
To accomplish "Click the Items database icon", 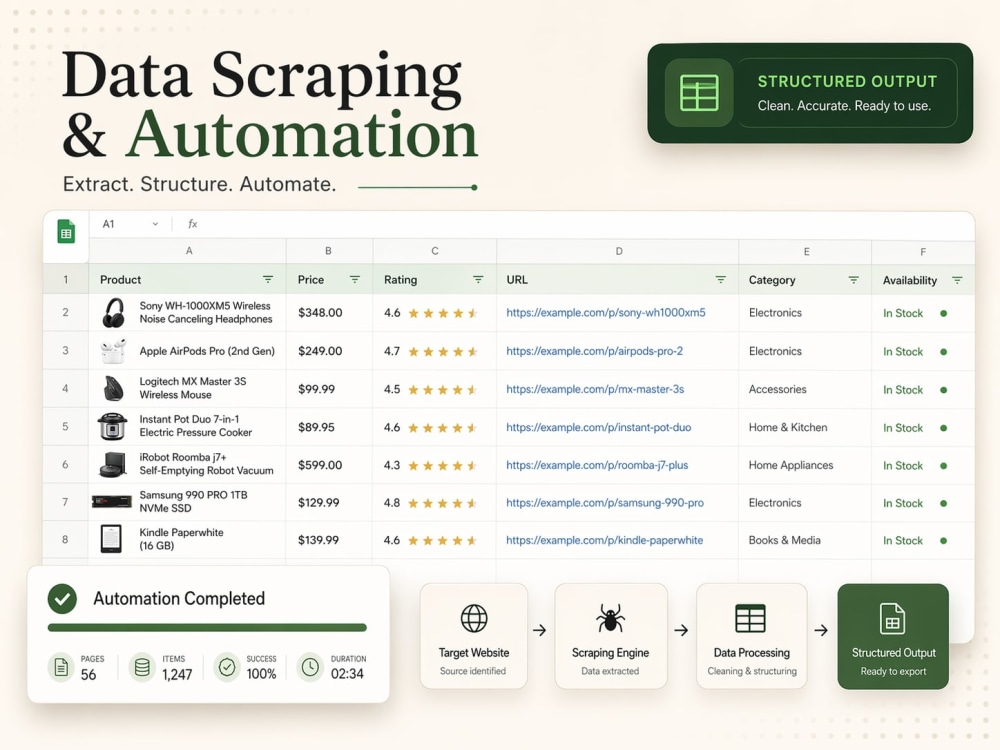I will click(142, 667).
